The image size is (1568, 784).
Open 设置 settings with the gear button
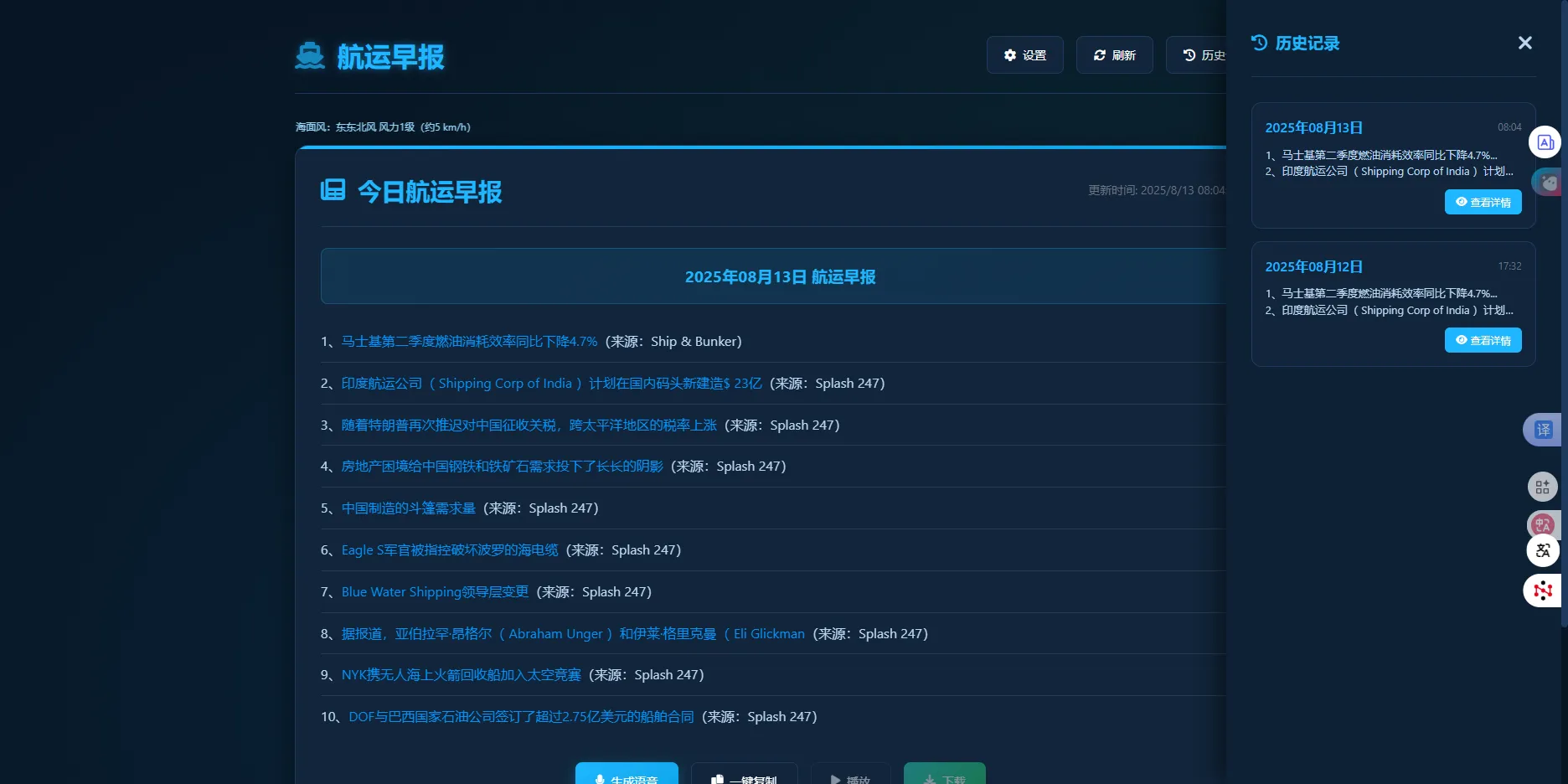pos(1024,55)
